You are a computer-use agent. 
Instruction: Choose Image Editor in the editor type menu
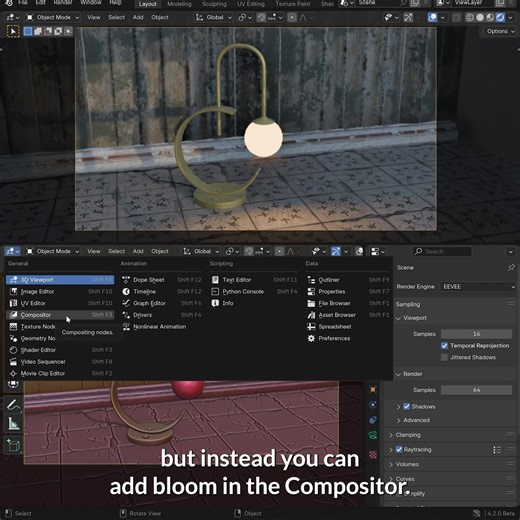(60, 291)
